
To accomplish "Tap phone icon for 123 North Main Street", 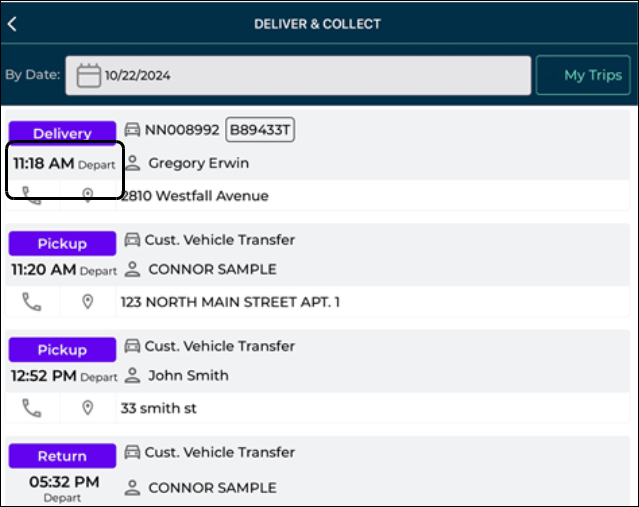I will [32, 301].
